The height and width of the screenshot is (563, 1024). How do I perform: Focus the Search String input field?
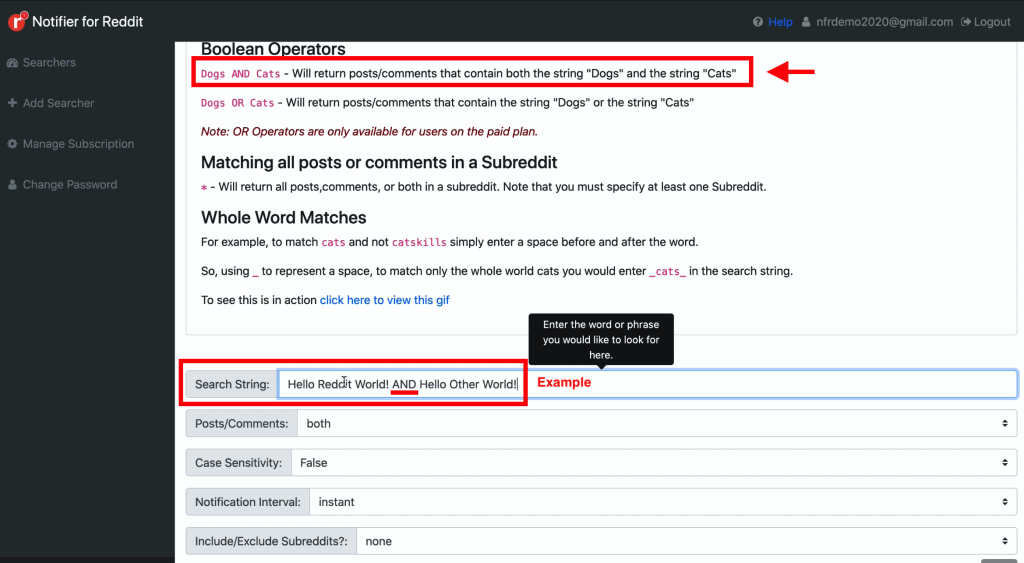click(647, 384)
